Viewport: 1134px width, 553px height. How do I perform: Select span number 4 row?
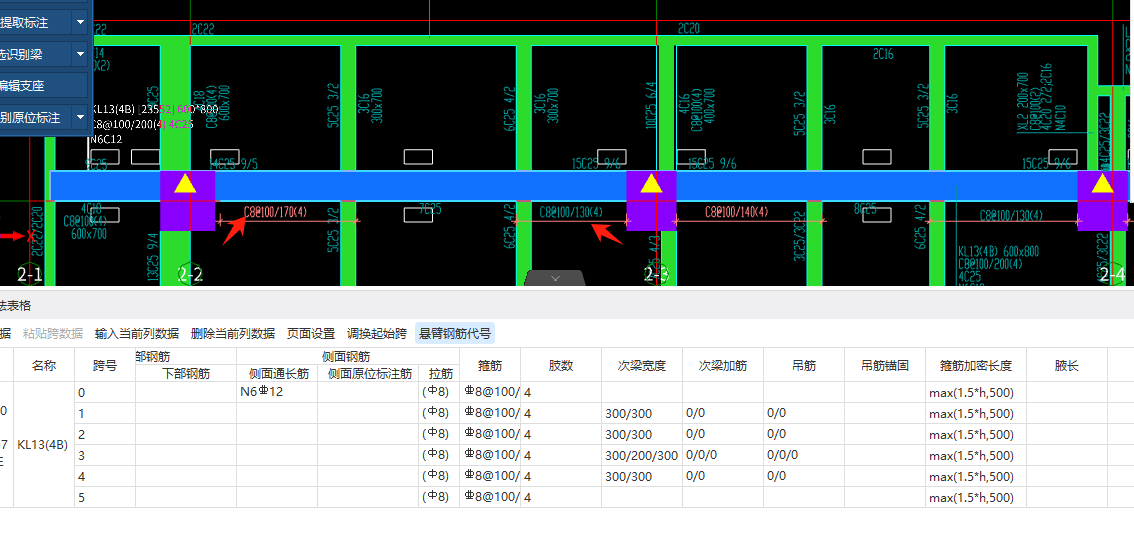click(x=105, y=476)
